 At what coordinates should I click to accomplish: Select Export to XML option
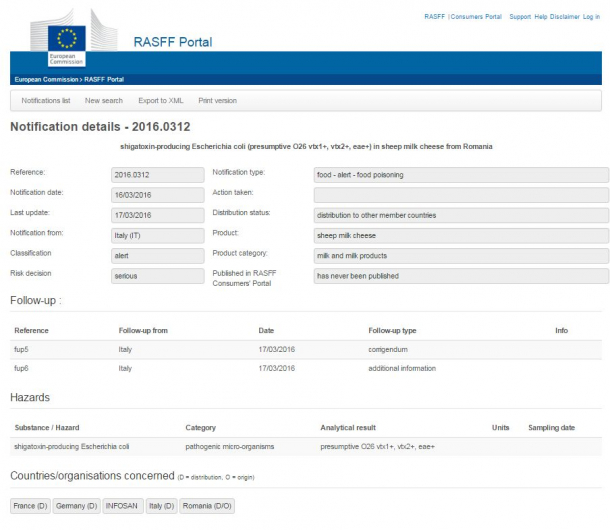[161, 100]
